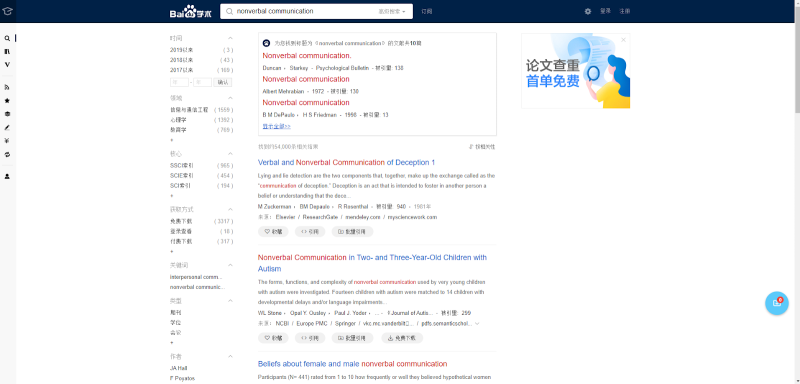800x384 pixels.
Task: Click the 订阅 subscribe item beside search box
Action: 427,11
